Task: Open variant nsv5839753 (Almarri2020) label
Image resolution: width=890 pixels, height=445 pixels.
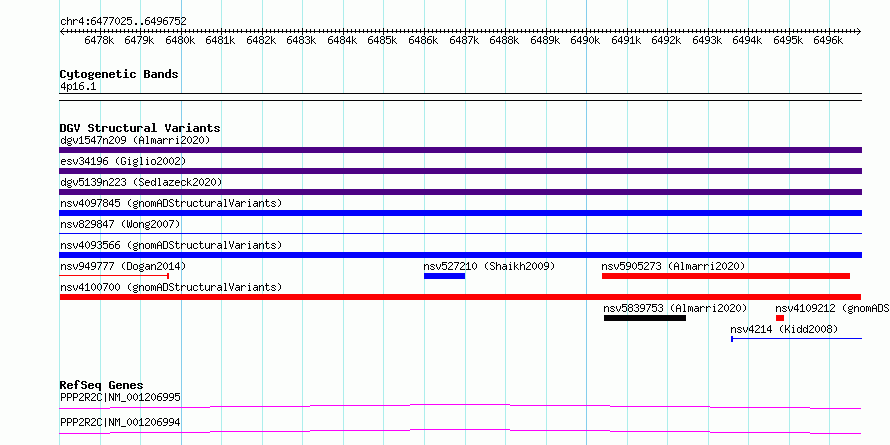Action: pos(675,308)
